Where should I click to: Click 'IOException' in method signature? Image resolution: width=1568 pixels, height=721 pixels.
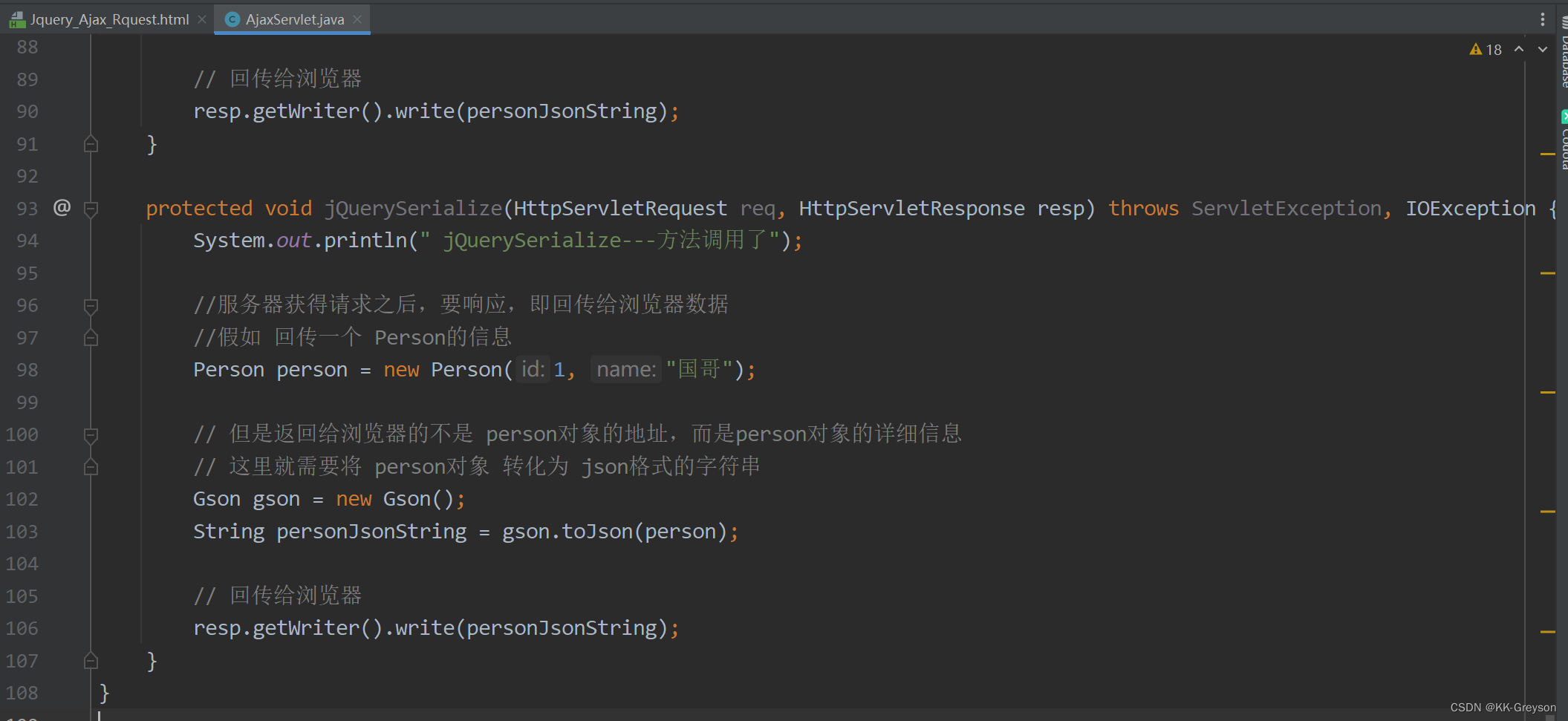coord(1471,209)
